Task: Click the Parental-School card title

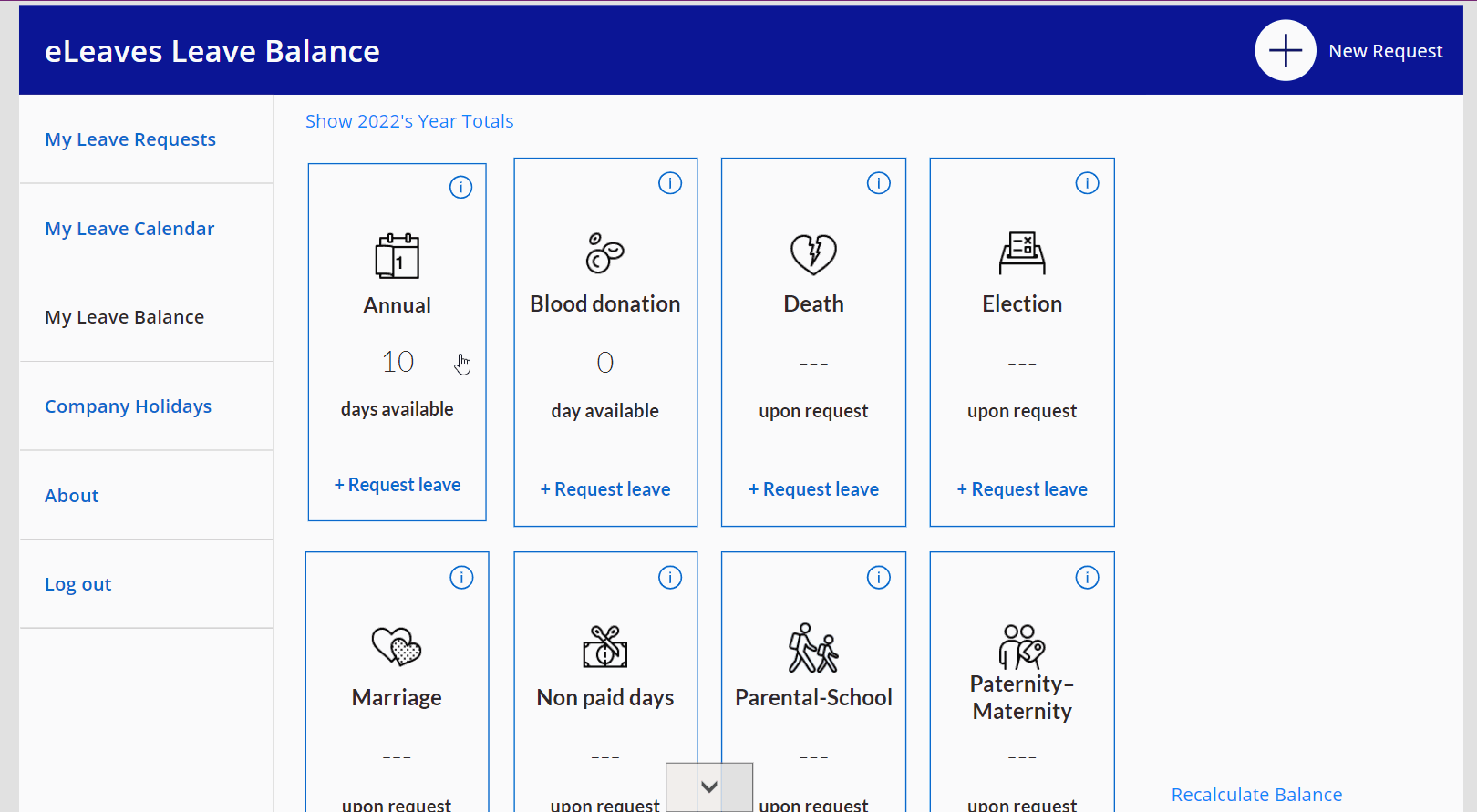Action: 813,697
